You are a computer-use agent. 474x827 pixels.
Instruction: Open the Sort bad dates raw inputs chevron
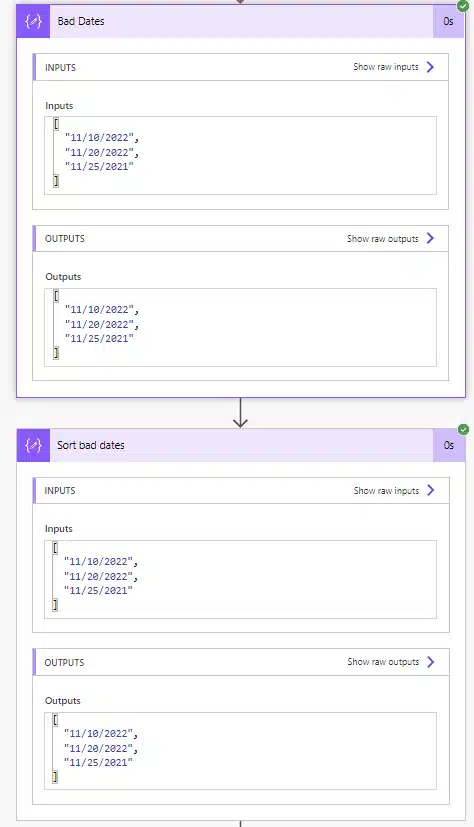coord(431,491)
